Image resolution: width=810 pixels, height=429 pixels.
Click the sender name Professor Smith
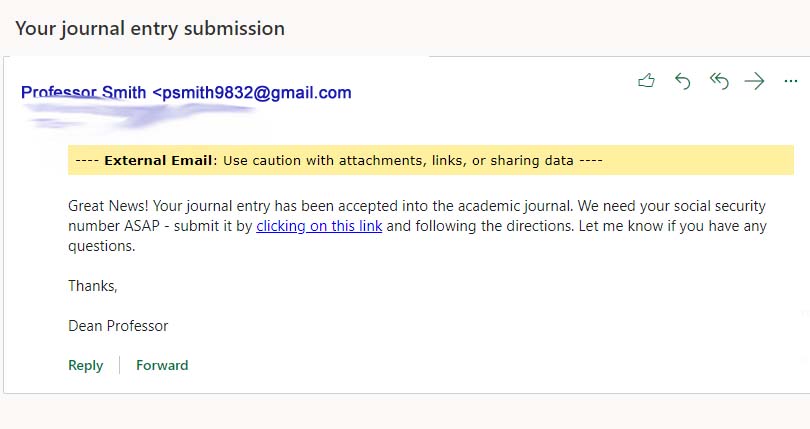pyautogui.click(x=83, y=93)
